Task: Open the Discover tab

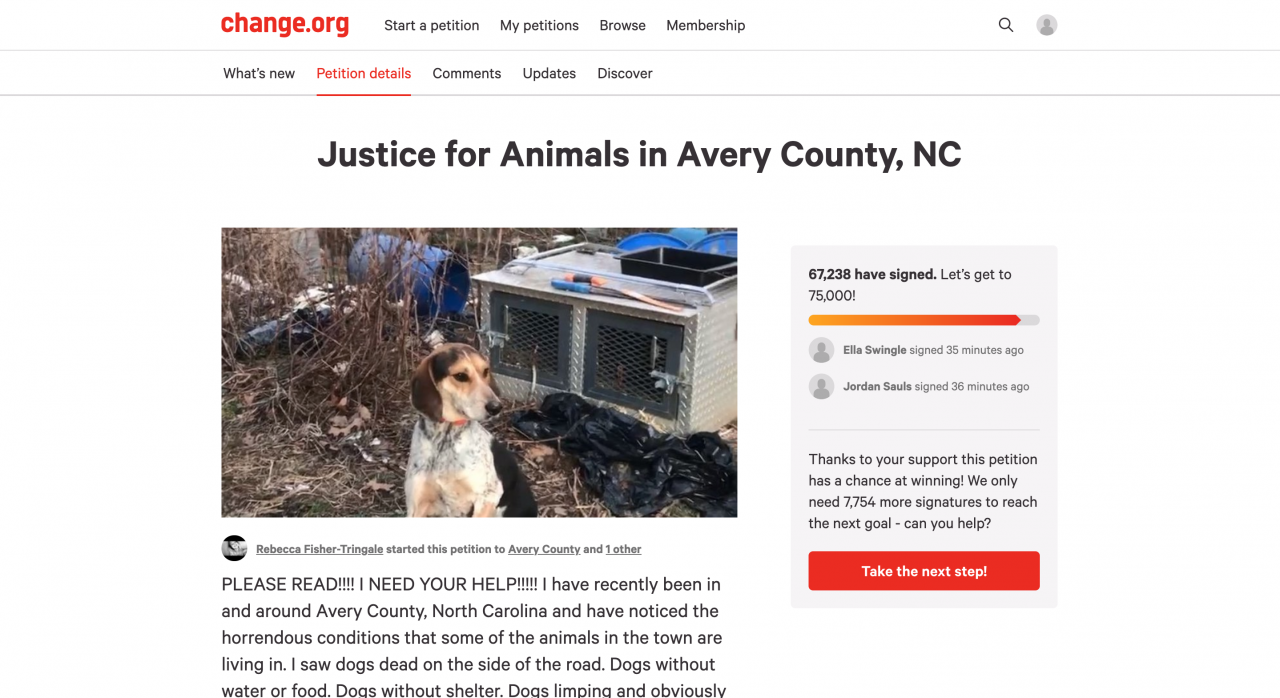Action: (x=625, y=73)
